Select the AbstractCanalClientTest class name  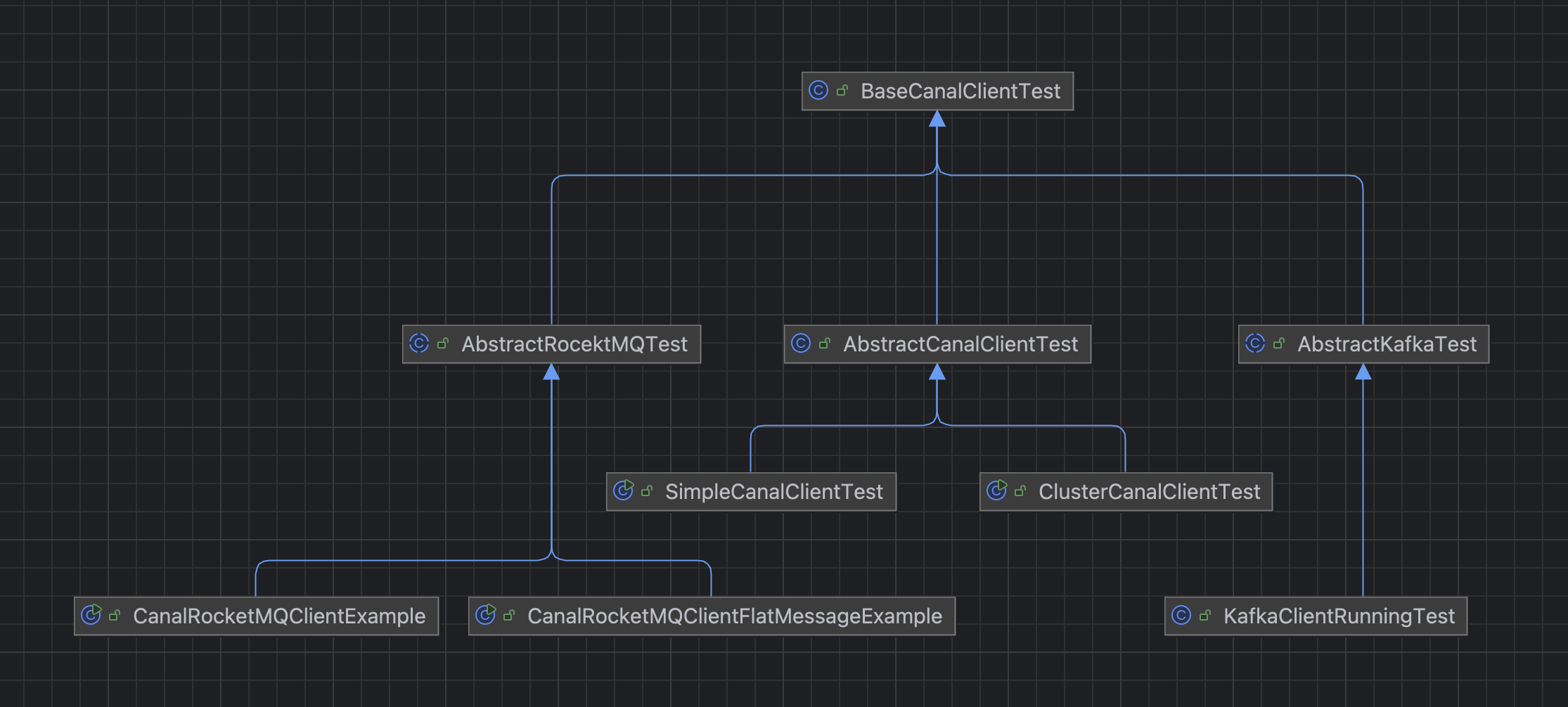(x=960, y=344)
